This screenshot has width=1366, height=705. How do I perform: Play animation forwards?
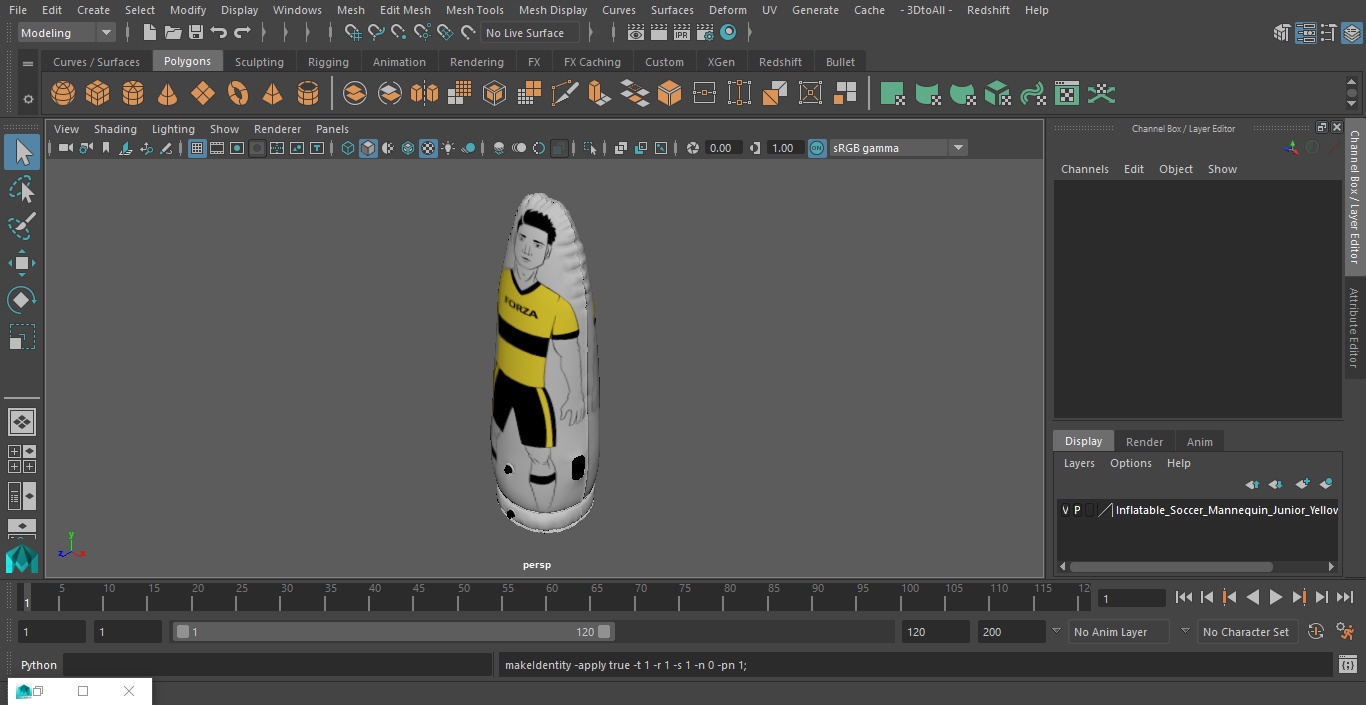1276,597
